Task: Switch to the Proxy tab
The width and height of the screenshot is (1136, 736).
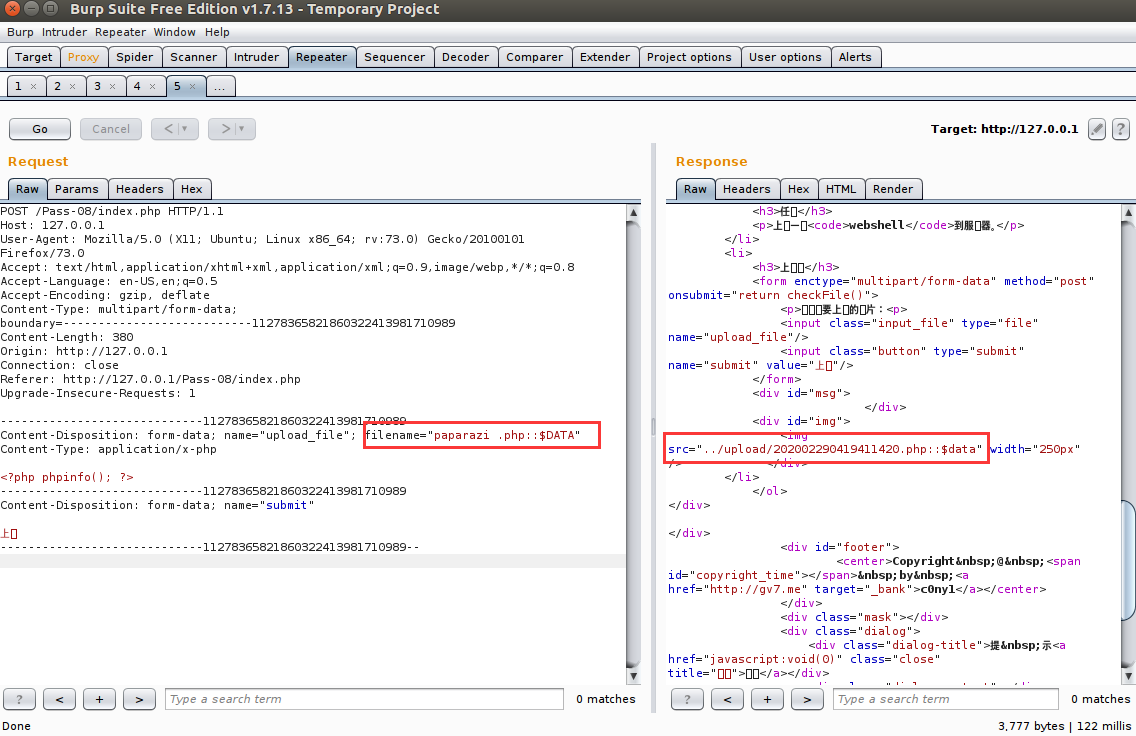Action: pos(83,57)
